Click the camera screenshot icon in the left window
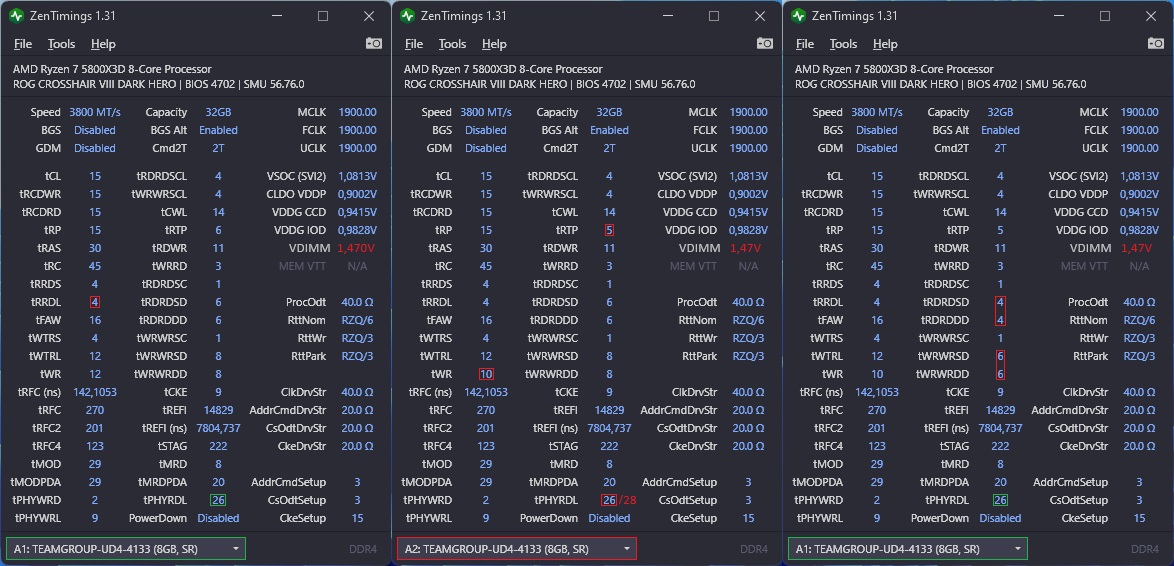1174x566 pixels. pyautogui.click(x=374, y=44)
